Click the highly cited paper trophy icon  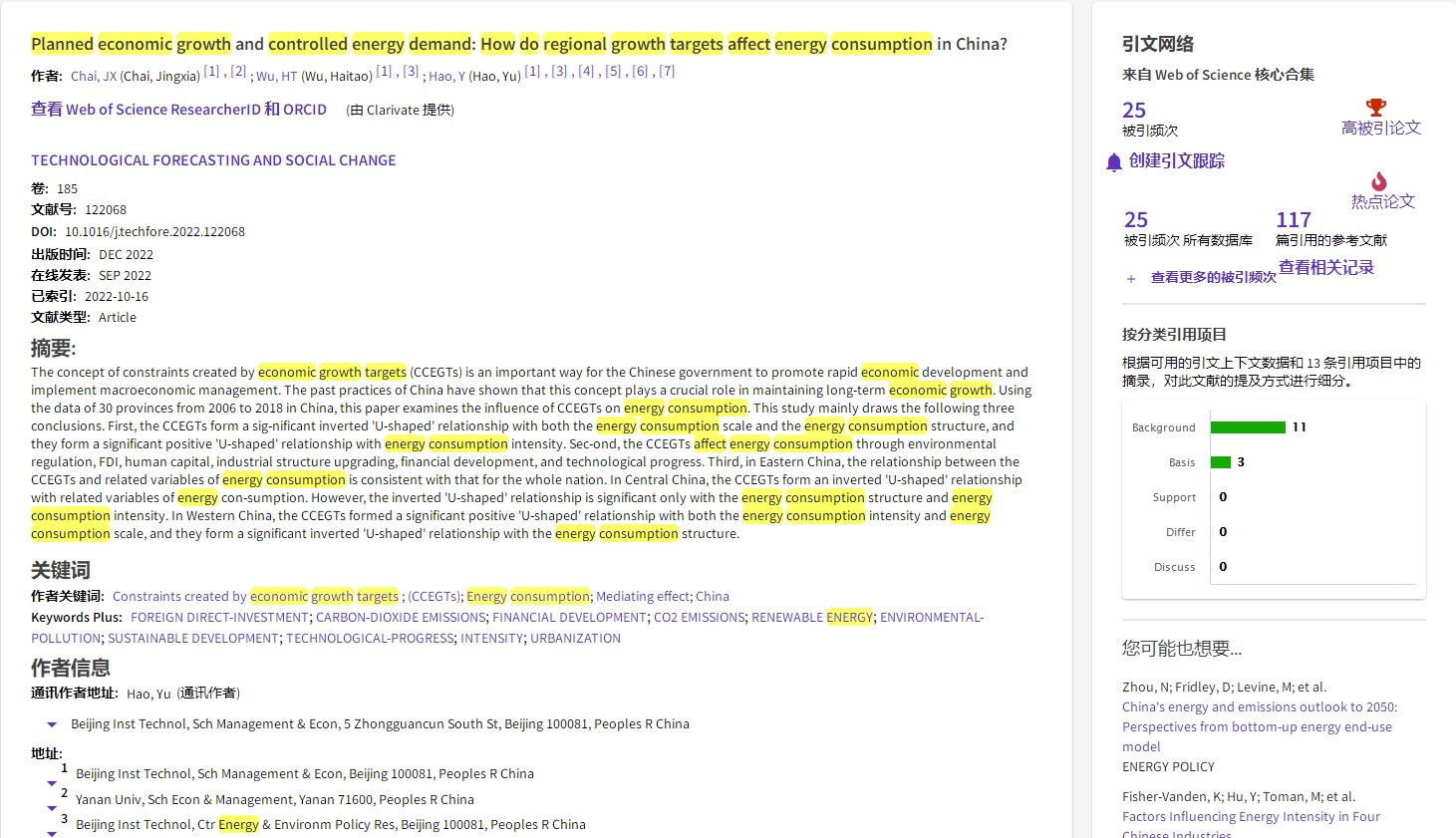click(x=1376, y=107)
